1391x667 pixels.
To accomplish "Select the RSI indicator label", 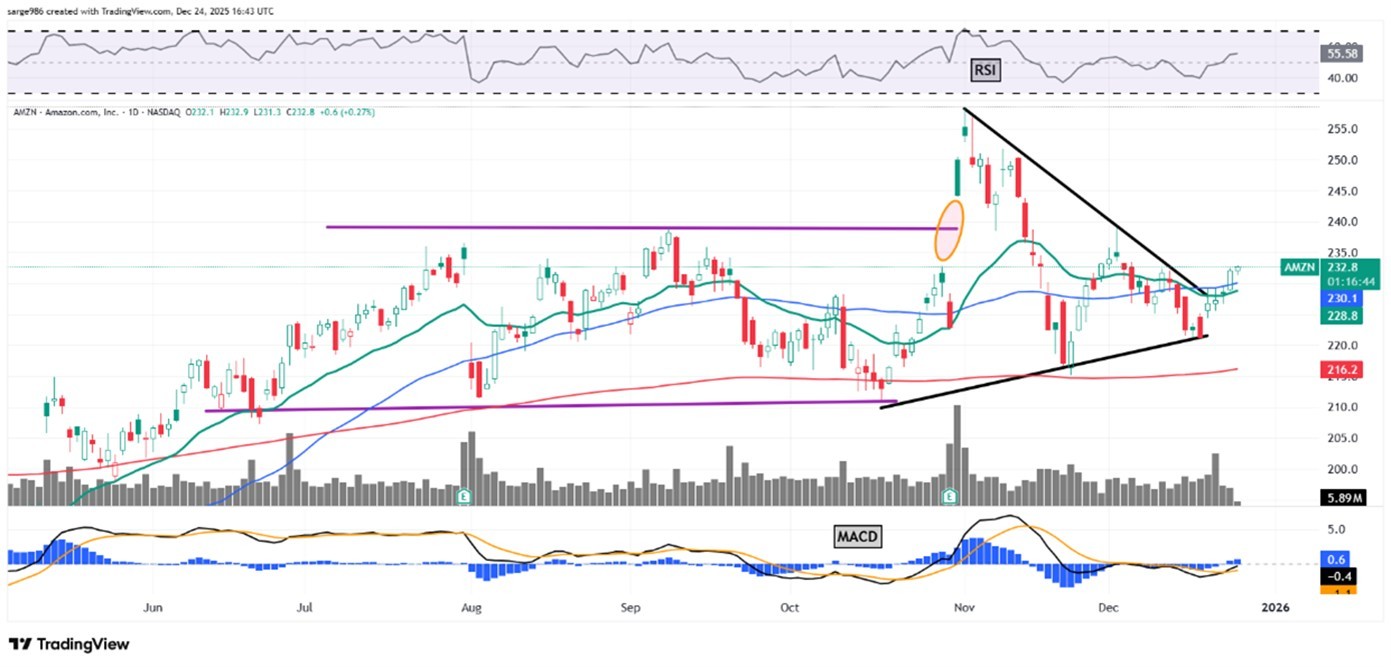I will [987, 70].
